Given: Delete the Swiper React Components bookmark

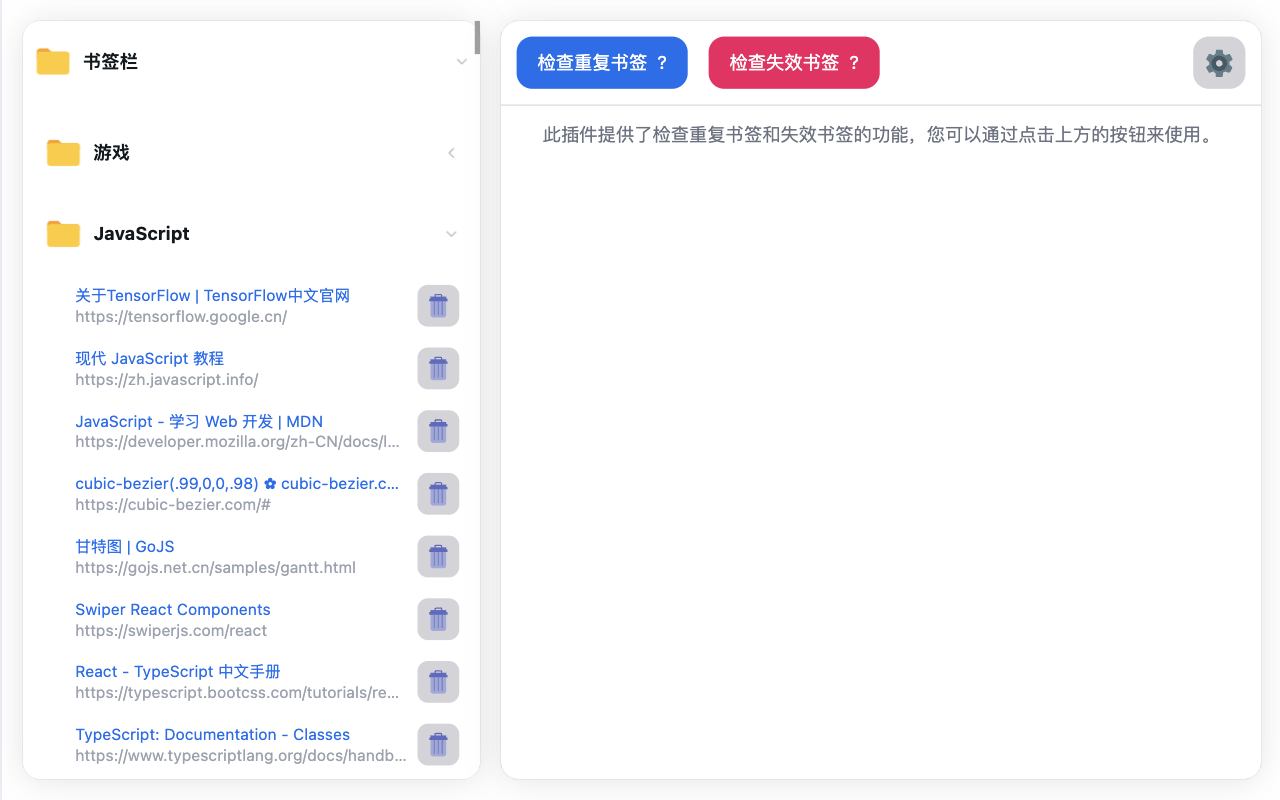Looking at the screenshot, I should (x=438, y=618).
